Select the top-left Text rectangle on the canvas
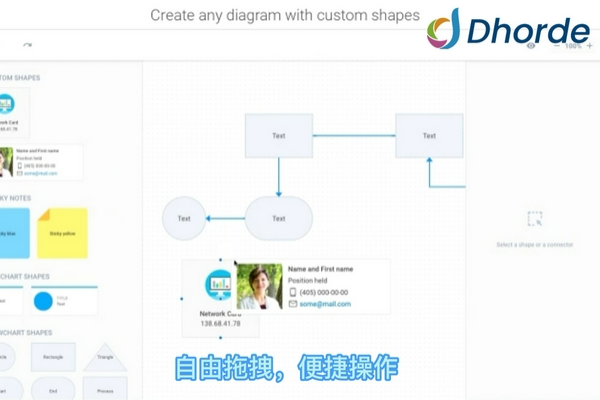The width and height of the screenshot is (600, 400). 279,136
